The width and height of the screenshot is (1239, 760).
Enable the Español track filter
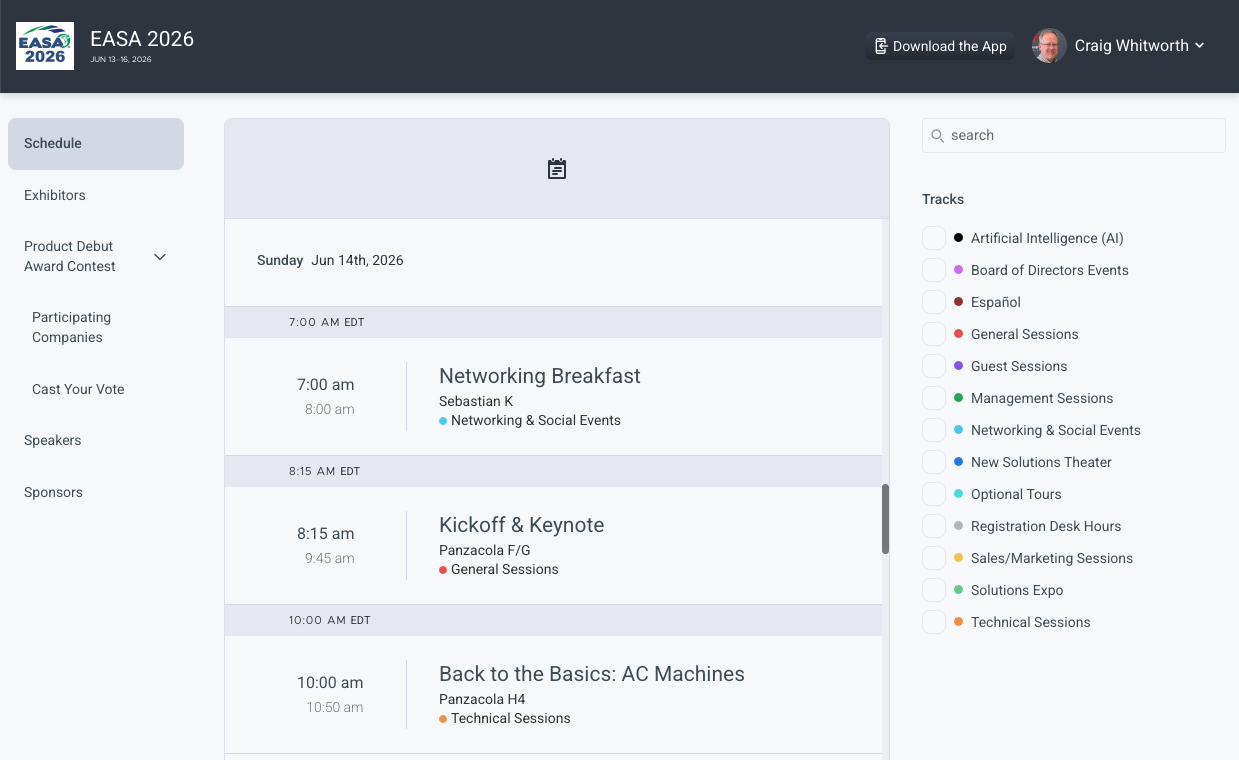point(934,302)
